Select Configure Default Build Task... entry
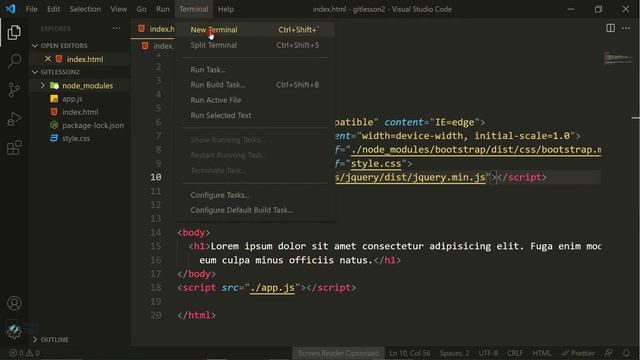 tap(255, 210)
